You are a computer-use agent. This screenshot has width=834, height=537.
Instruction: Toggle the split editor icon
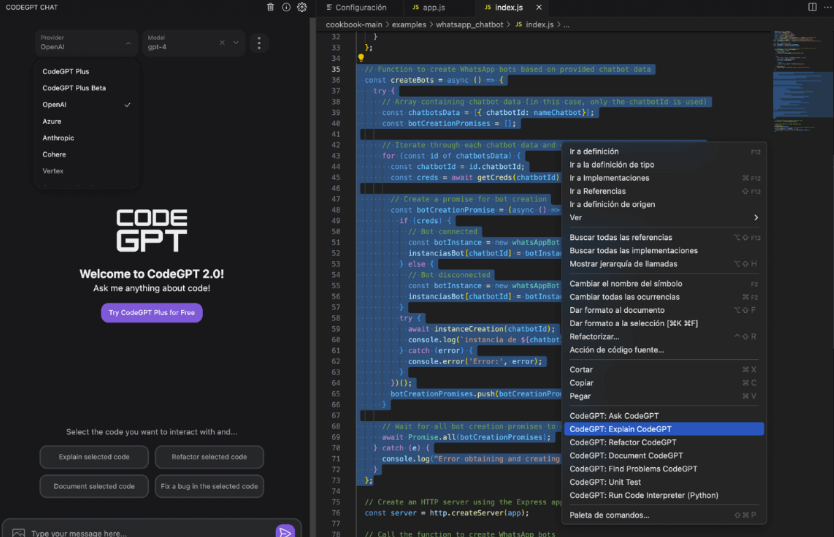pyautogui.click(x=812, y=7)
